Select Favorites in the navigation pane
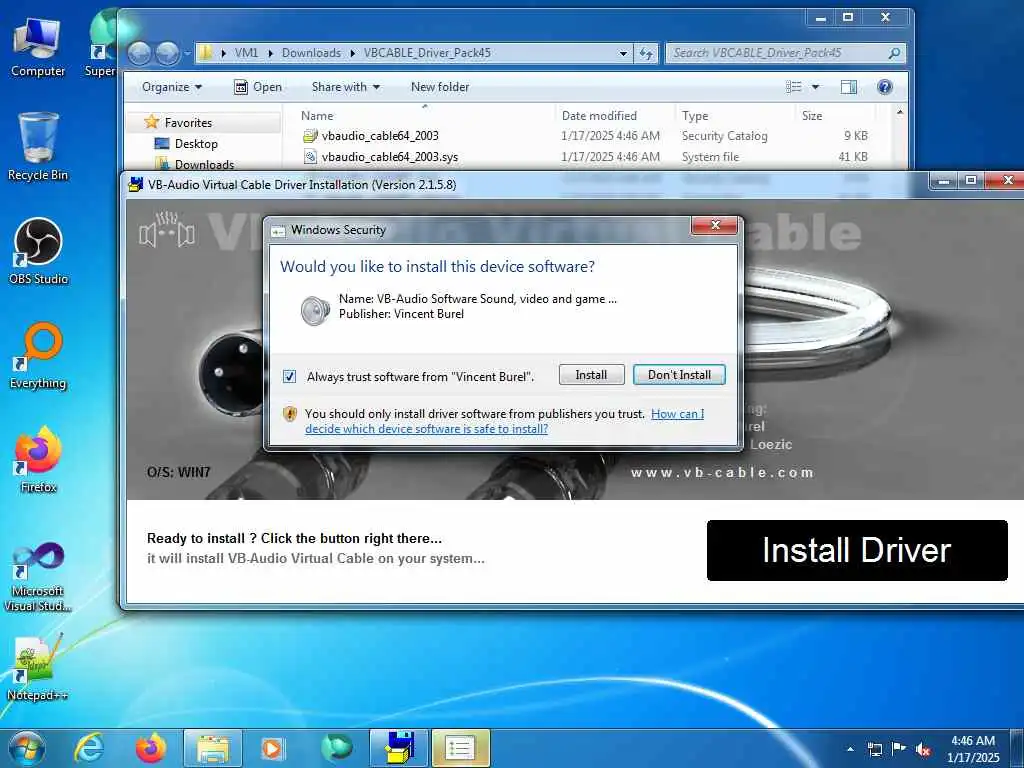 (188, 122)
